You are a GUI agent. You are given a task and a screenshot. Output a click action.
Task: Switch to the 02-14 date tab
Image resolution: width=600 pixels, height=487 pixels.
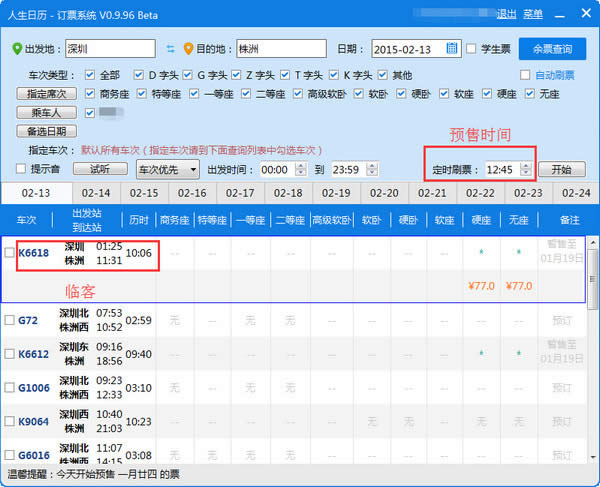click(x=96, y=193)
